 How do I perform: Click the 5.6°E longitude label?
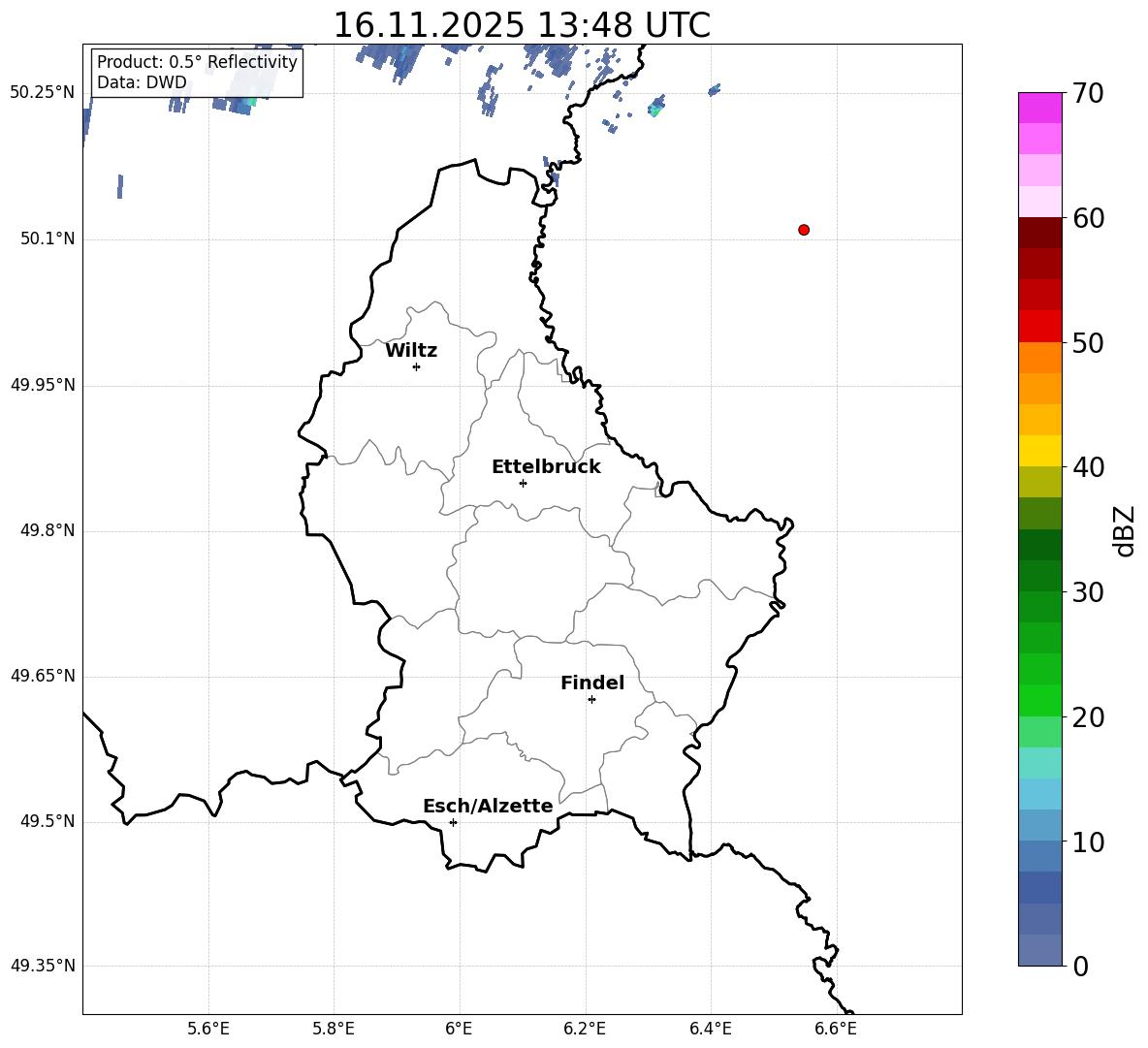point(208,1029)
